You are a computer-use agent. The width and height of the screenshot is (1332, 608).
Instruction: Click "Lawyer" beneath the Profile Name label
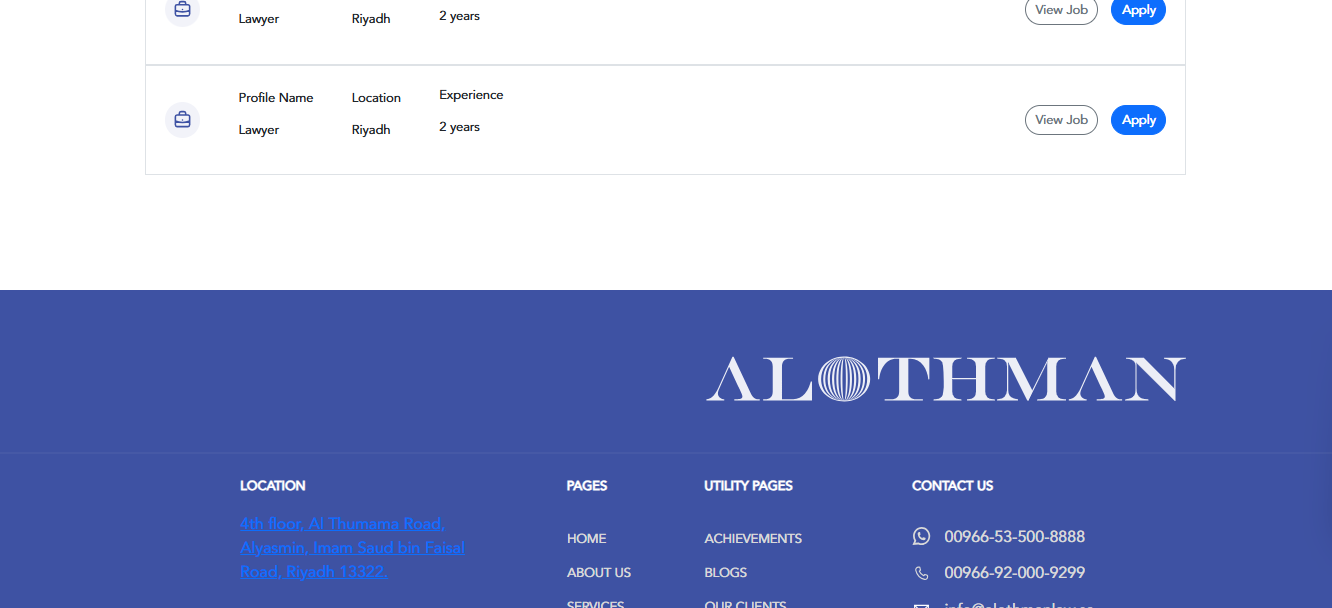coord(259,130)
